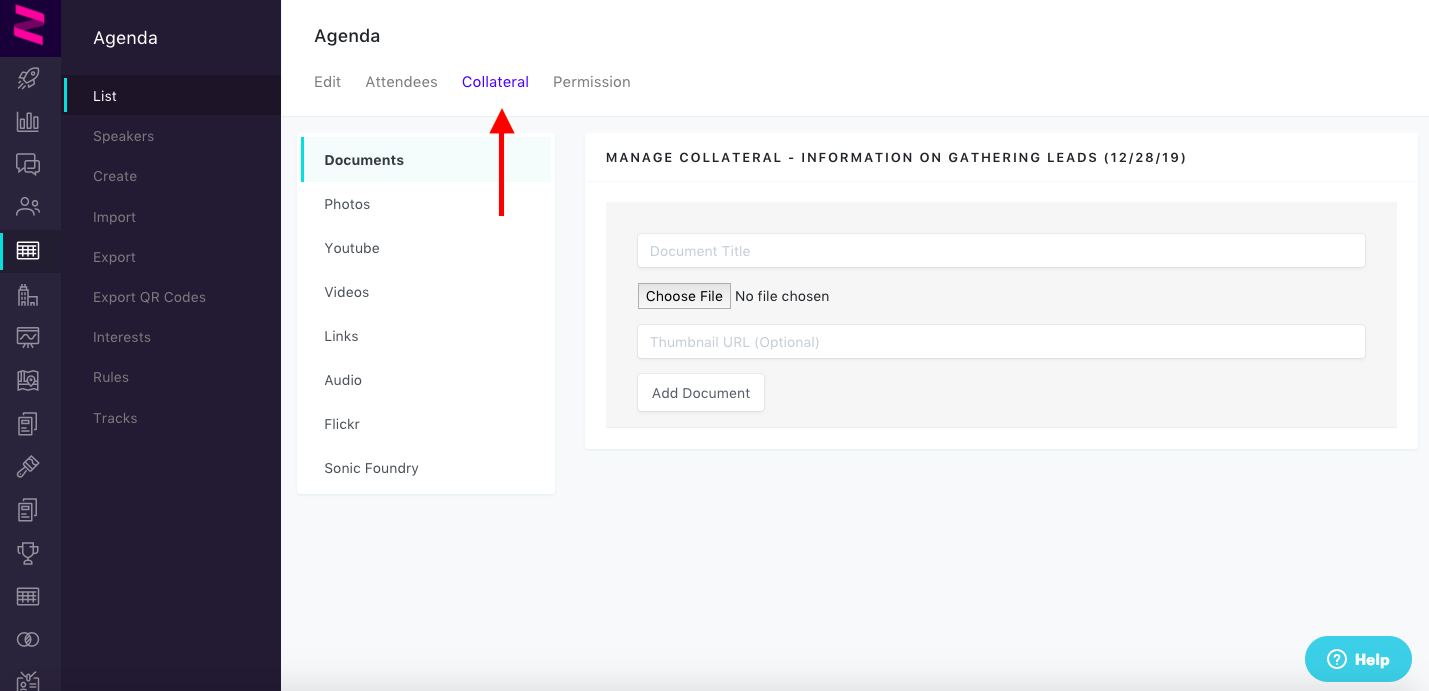Focus the Document Title field
The height and width of the screenshot is (691, 1429).
coord(1001,251)
